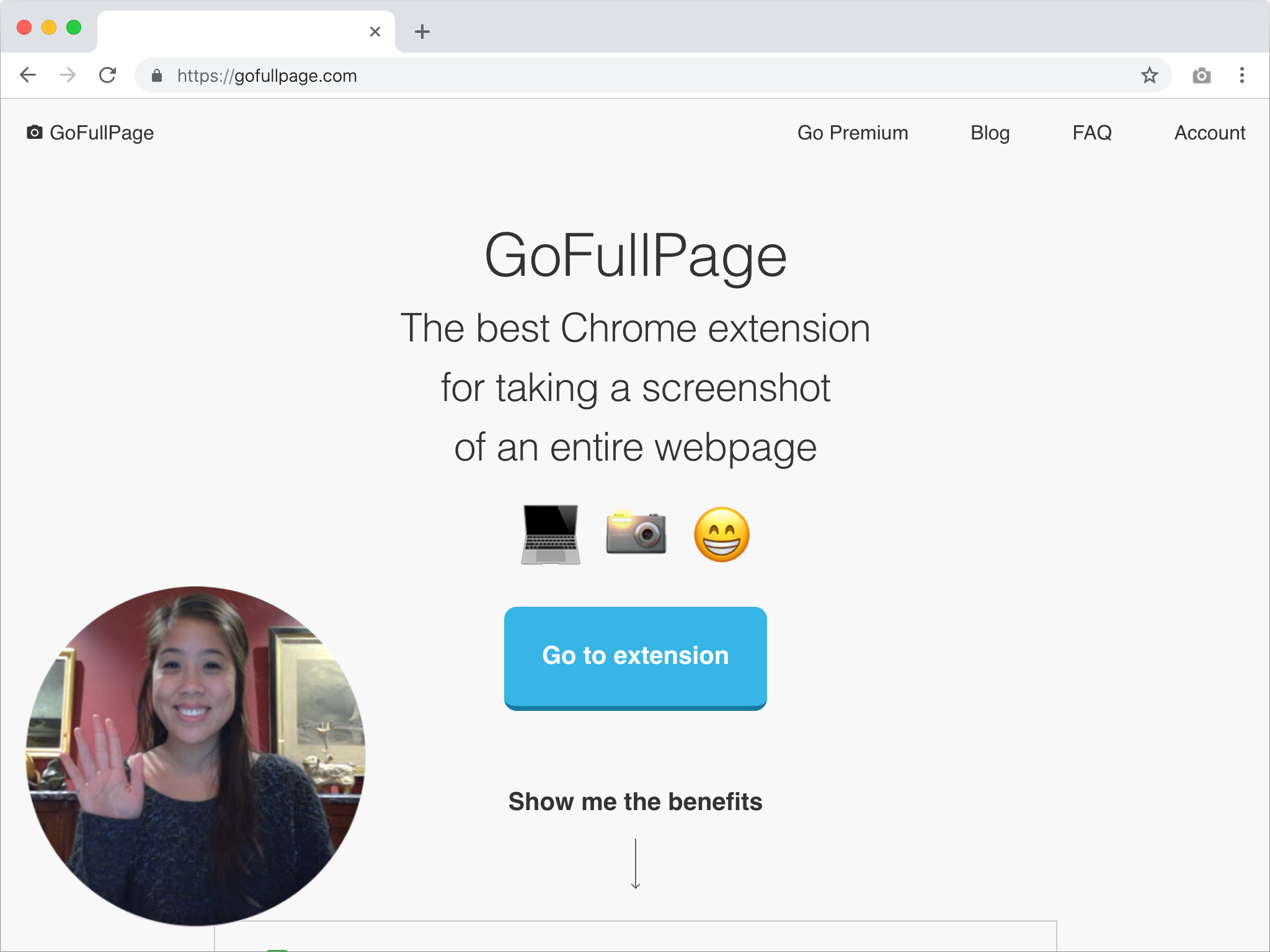
Task: Click the browser back arrow
Action: tap(29, 76)
